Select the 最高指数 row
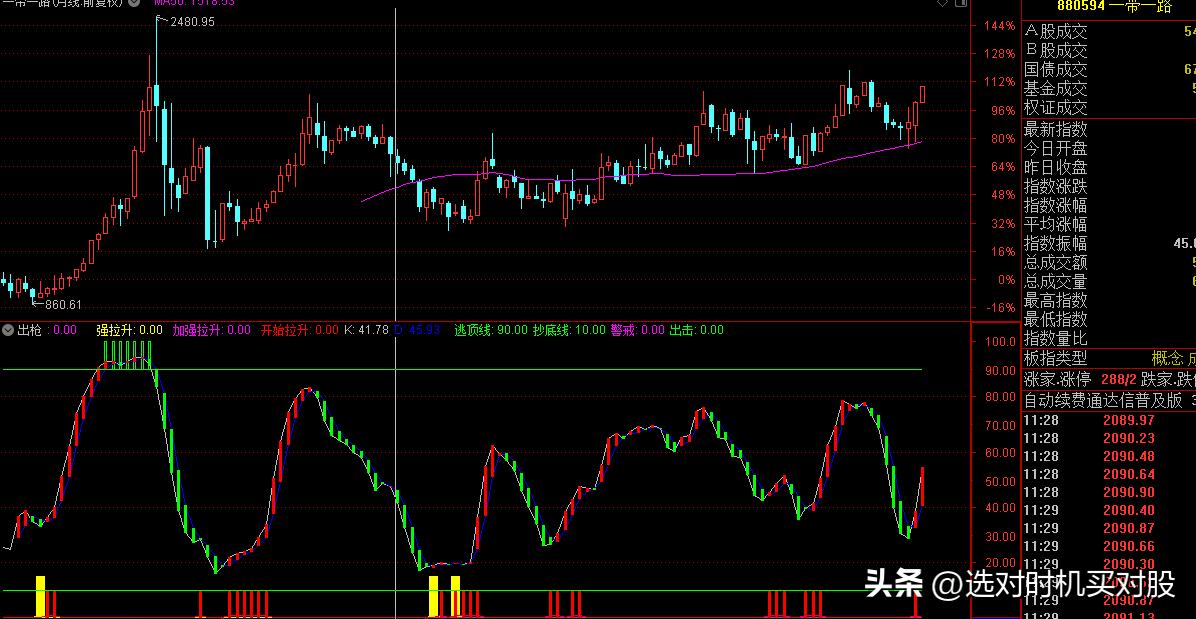 [1109, 300]
